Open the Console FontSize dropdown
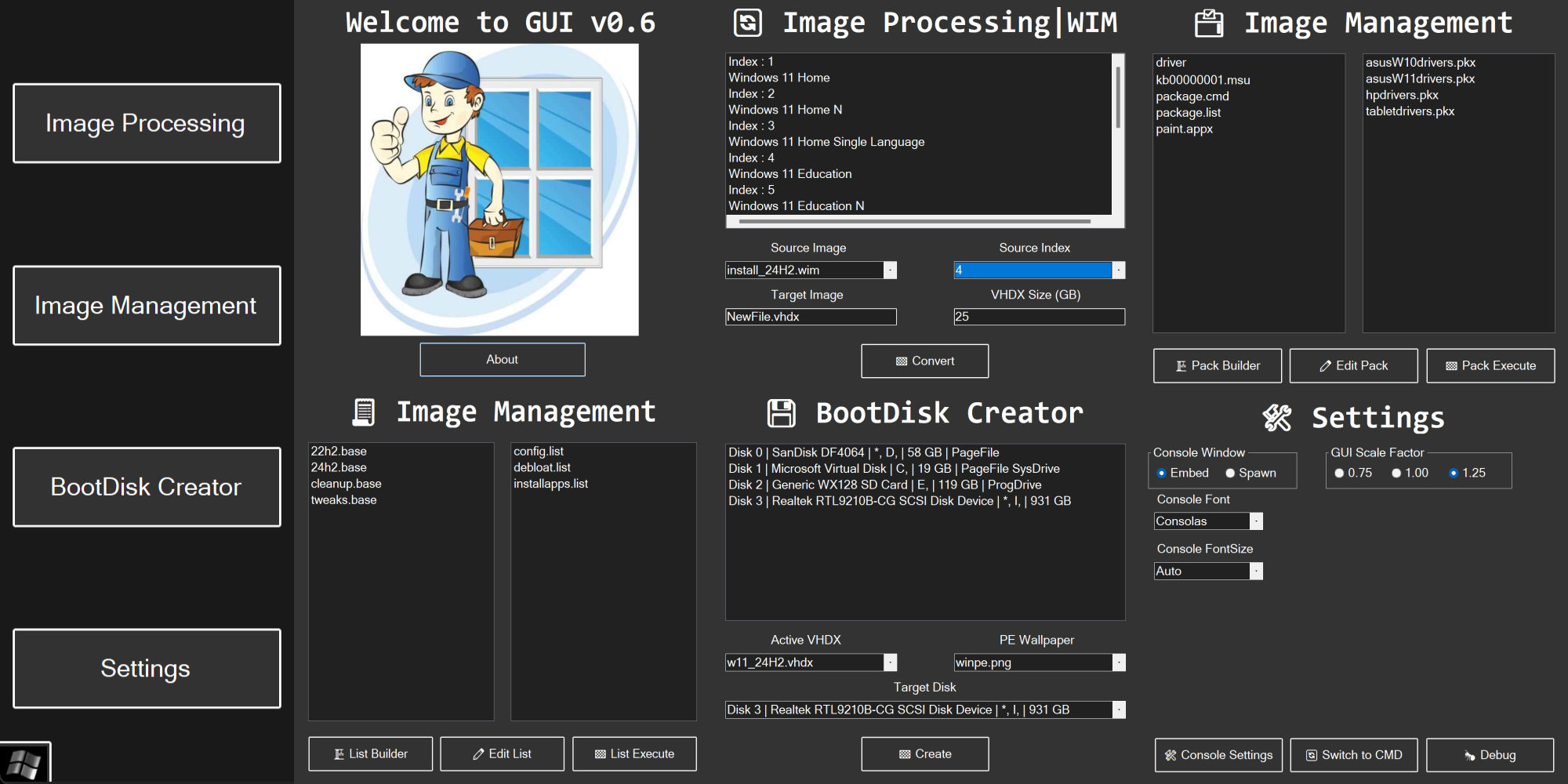Viewport: 1568px width, 784px height. [1256, 572]
